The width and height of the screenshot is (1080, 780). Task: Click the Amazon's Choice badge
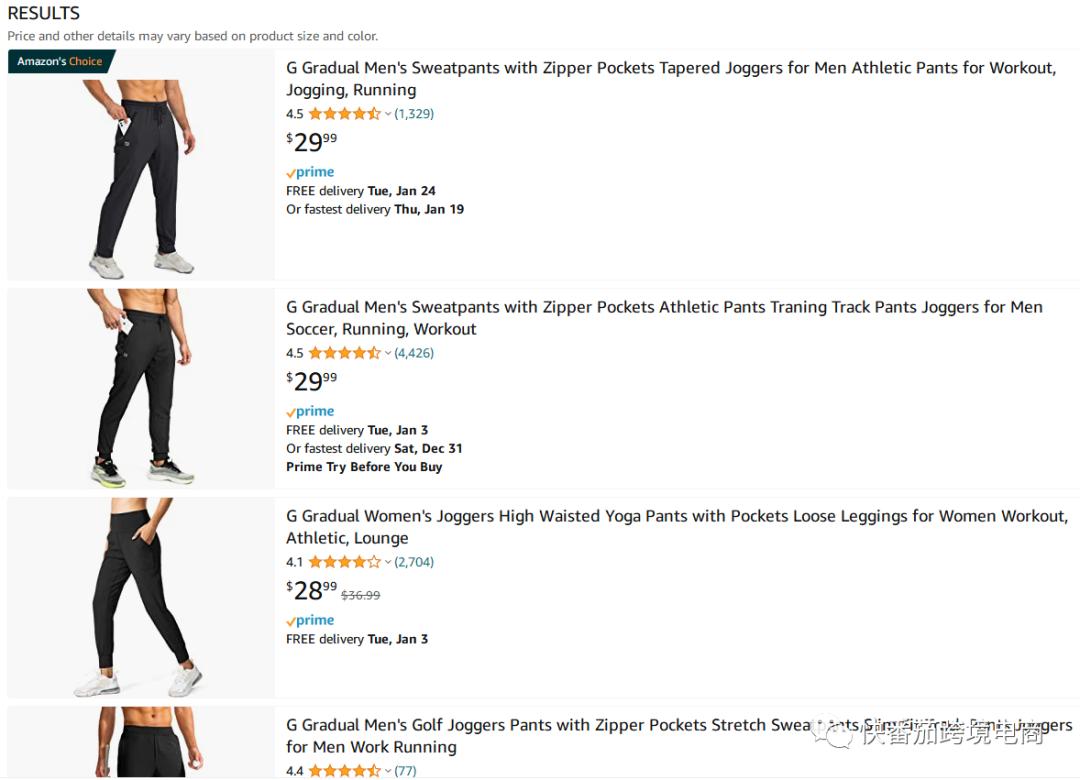pos(60,62)
